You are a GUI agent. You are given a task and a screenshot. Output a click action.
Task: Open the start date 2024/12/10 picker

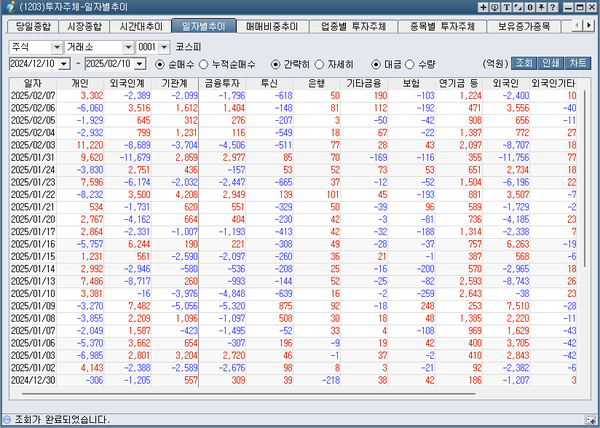66,63
